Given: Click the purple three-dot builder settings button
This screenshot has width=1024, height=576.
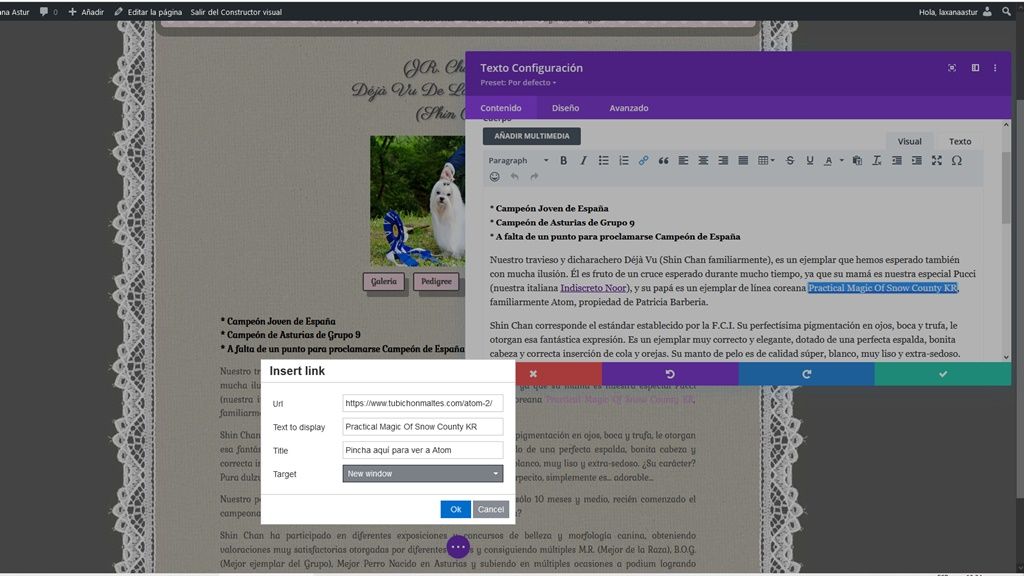Looking at the screenshot, I should (458, 546).
